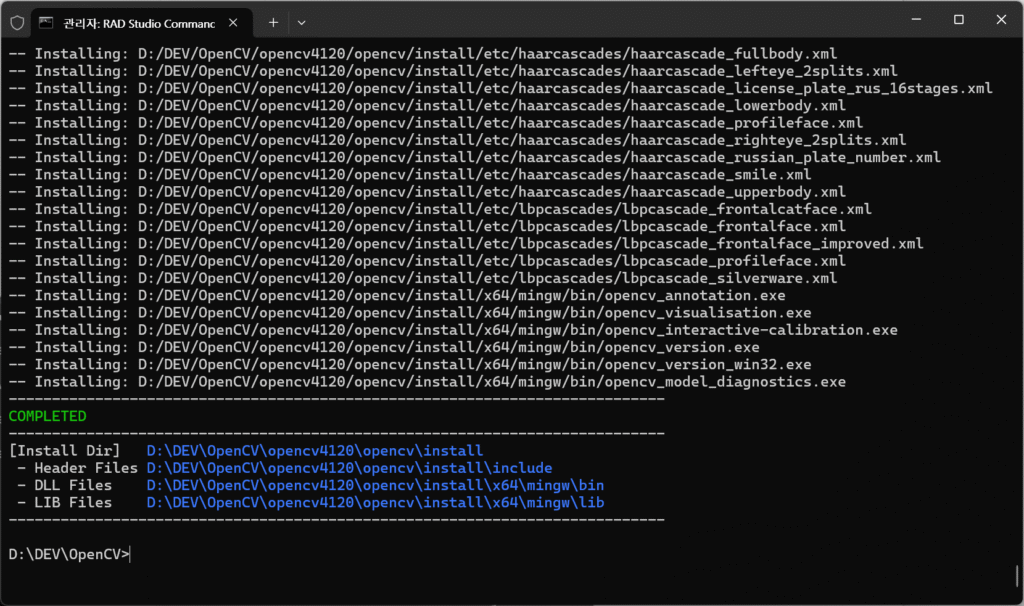Click the haarcascade_profileface.xml line

[x=436, y=123]
